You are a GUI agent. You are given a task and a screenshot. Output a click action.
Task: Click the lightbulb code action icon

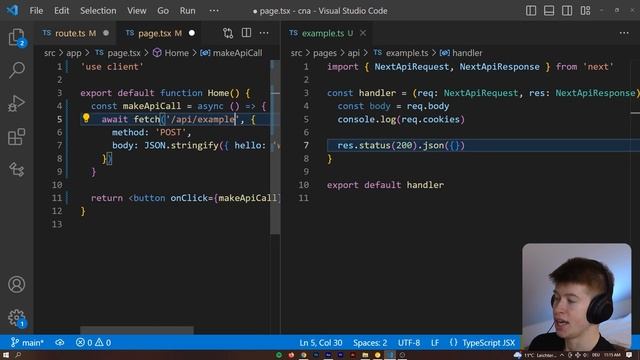tap(86, 118)
